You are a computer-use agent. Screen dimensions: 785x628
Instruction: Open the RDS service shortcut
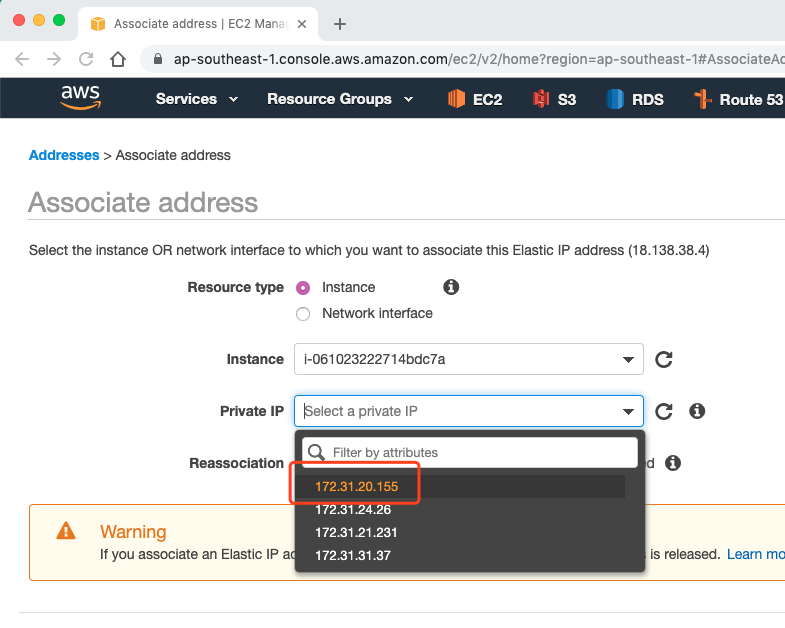(x=634, y=99)
